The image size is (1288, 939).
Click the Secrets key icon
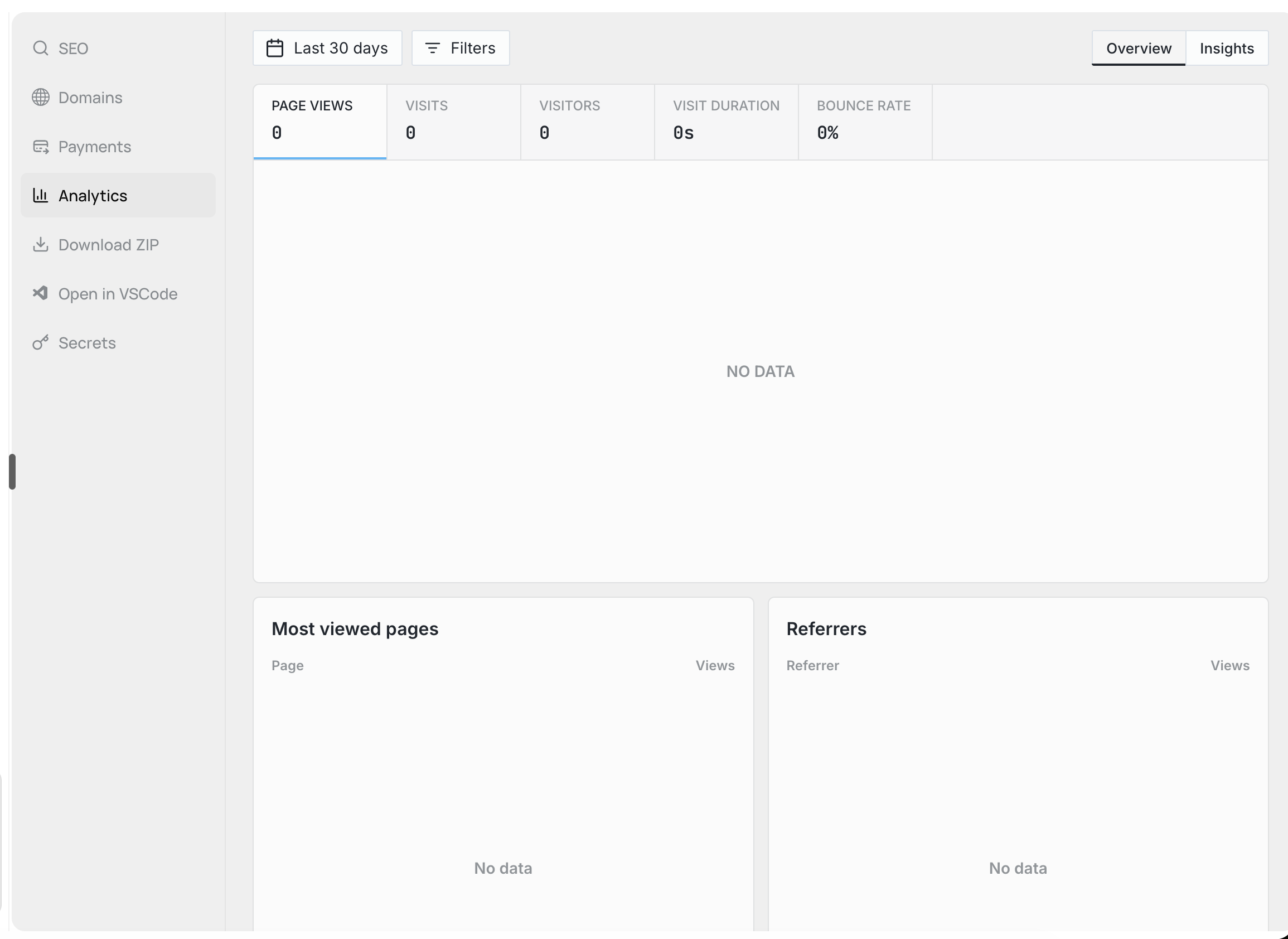pos(40,343)
